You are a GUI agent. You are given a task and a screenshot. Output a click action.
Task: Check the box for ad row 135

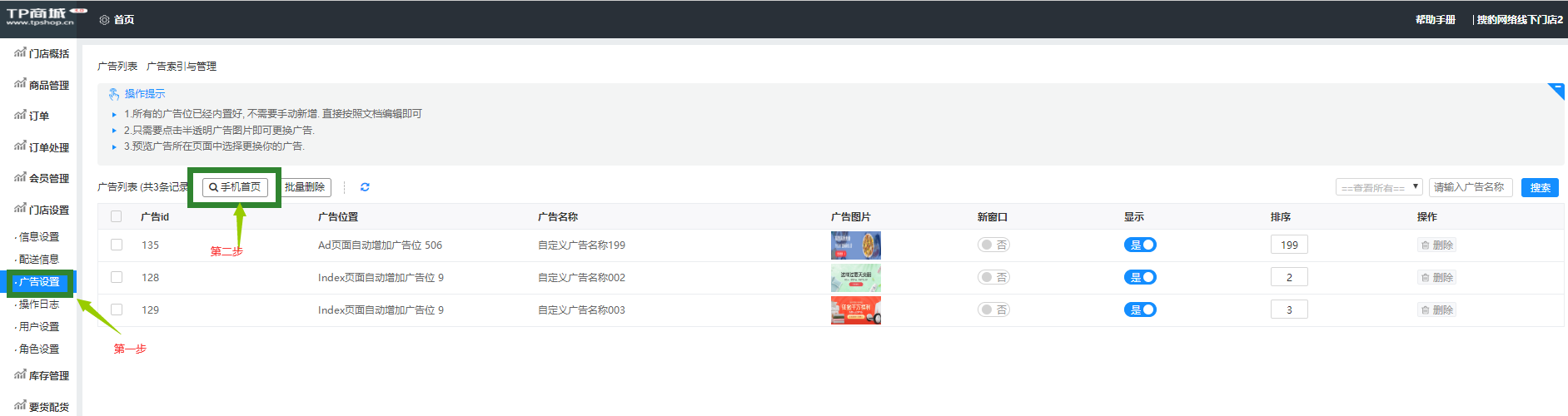[117, 245]
